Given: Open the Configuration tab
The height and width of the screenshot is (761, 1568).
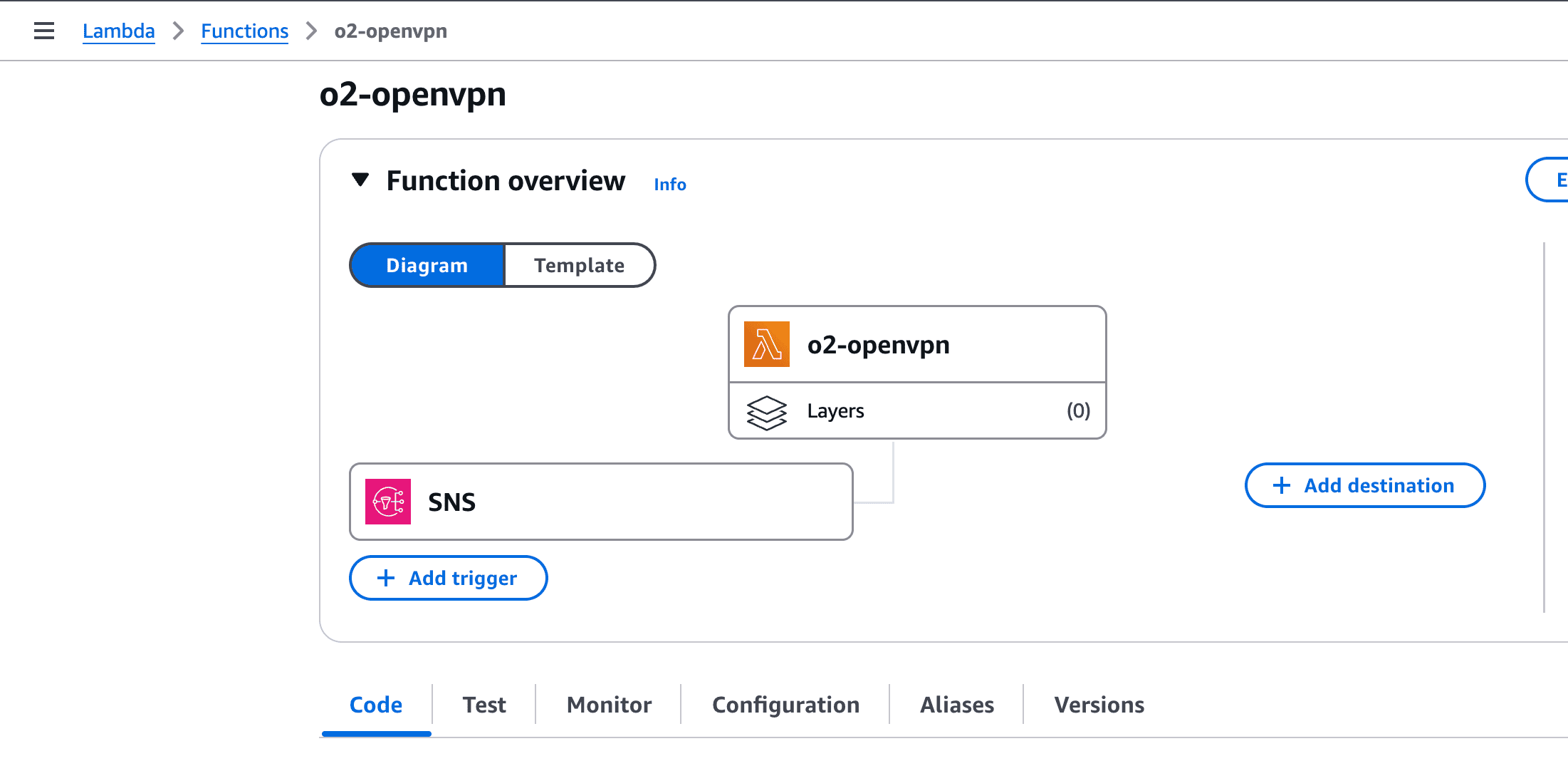Looking at the screenshot, I should [x=785, y=704].
